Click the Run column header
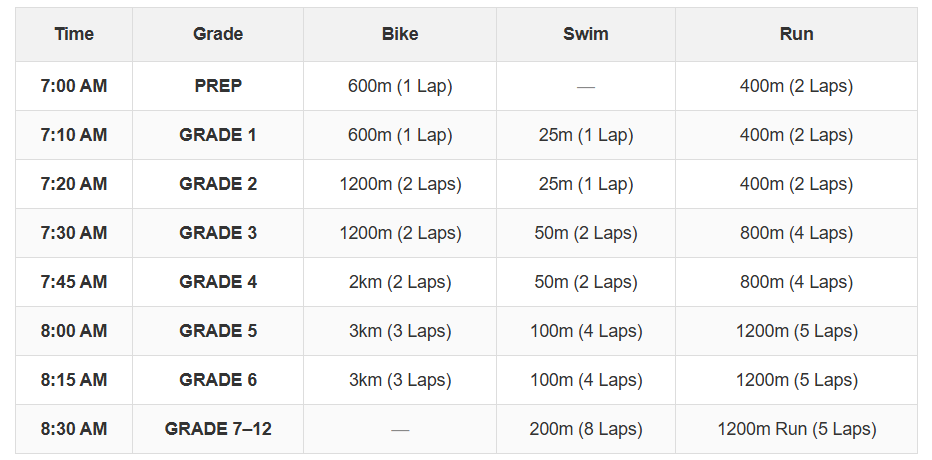 click(796, 34)
